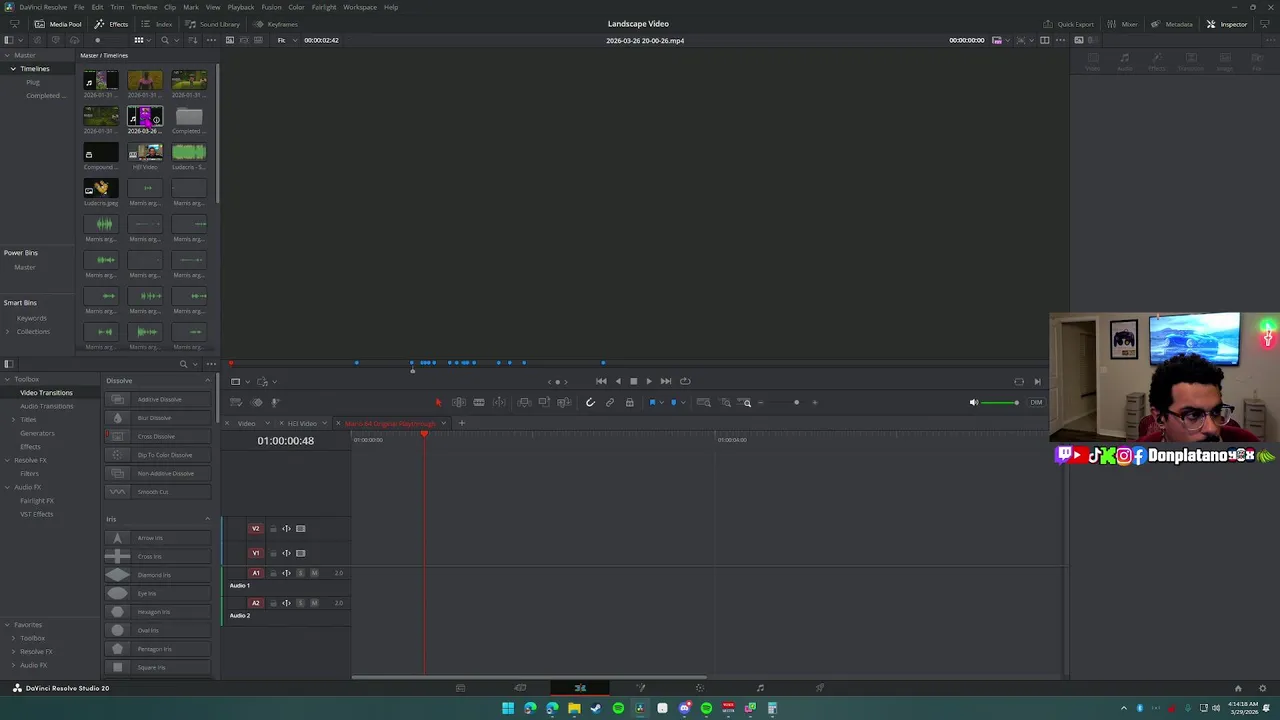
Task: Activate the Blade edit mode tool
Action: (x=479, y=402)
